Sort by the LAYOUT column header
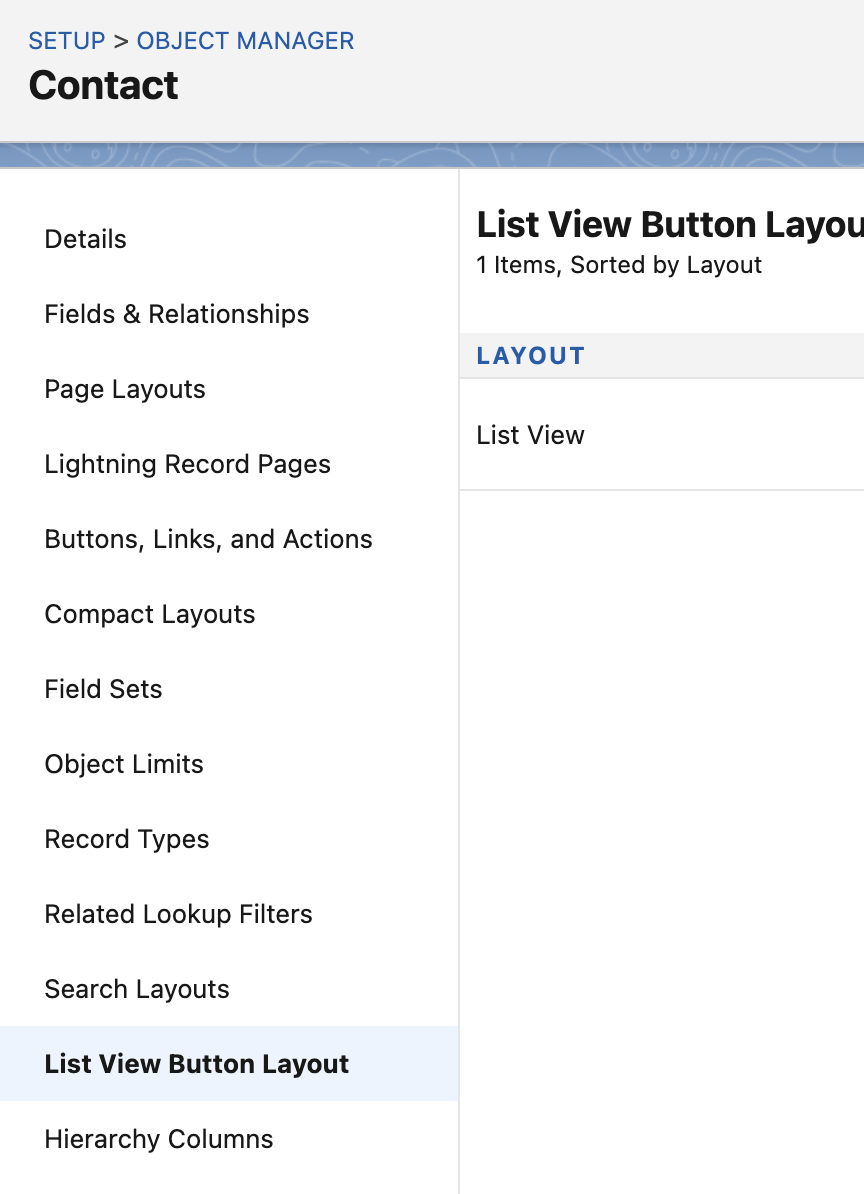Screen dimensions: 864x1194 pyautogui.click(x=531, y=356)
